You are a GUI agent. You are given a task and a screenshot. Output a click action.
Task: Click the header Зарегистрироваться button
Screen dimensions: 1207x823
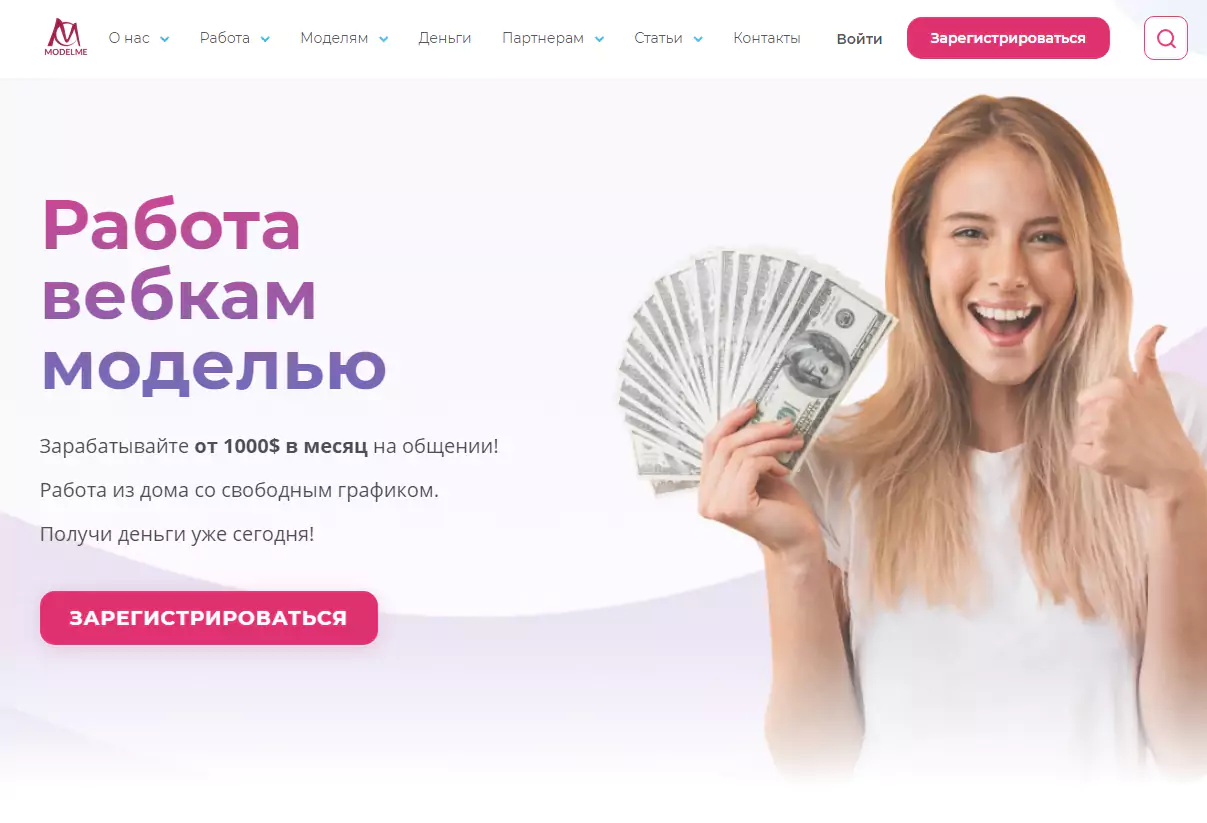point(1008,38)
